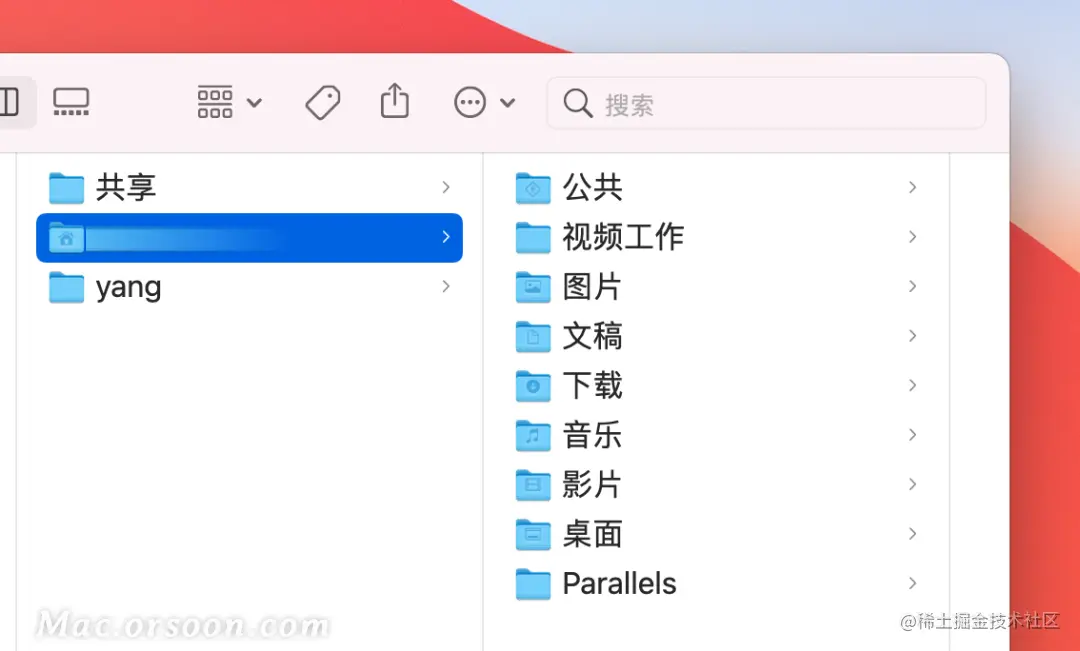Click the 桌面 desktop folder icon
This screenshot has height=651, width=1080.
coord(533,535)
